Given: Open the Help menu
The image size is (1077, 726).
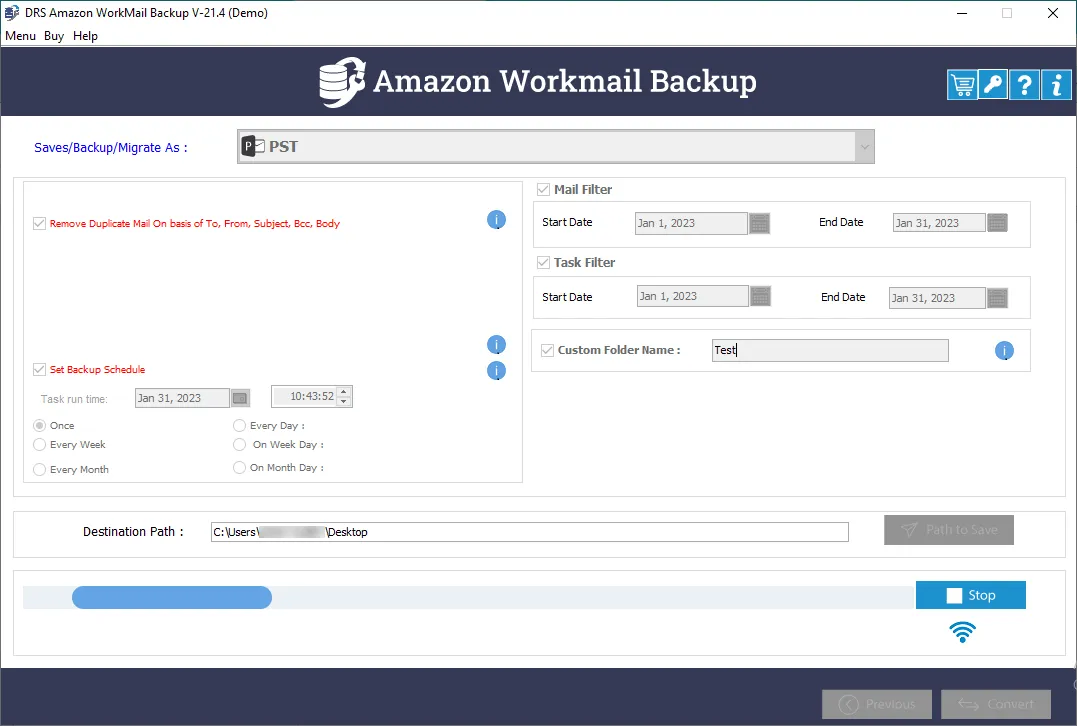Looking at the screenshot, I should point(85,36).
